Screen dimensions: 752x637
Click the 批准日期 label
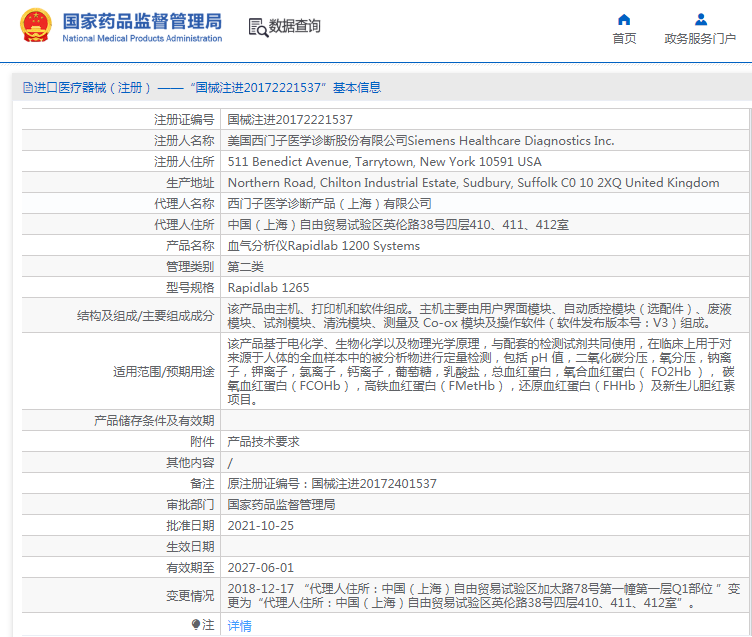click(x=190, y=526)
